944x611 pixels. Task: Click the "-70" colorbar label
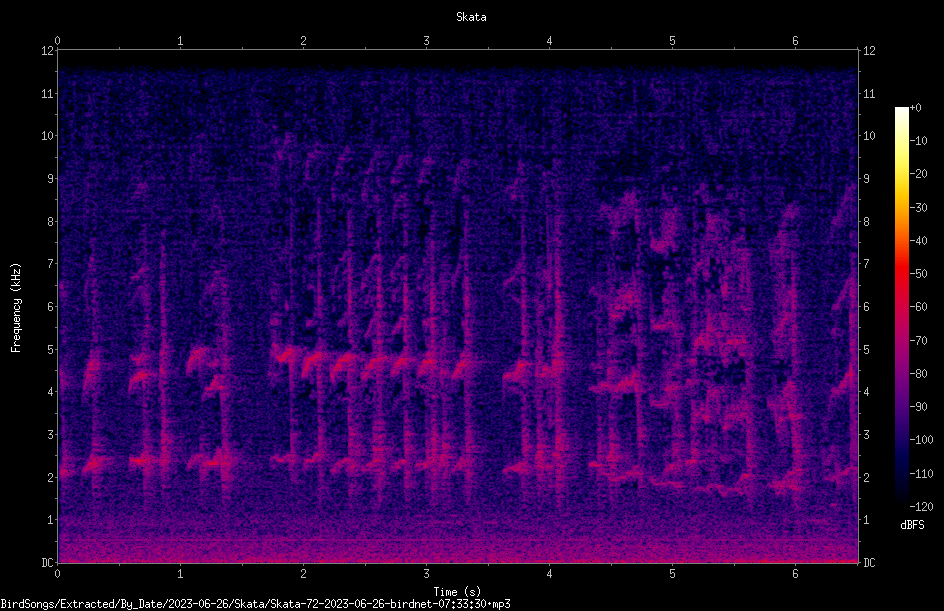coord(918,341)
